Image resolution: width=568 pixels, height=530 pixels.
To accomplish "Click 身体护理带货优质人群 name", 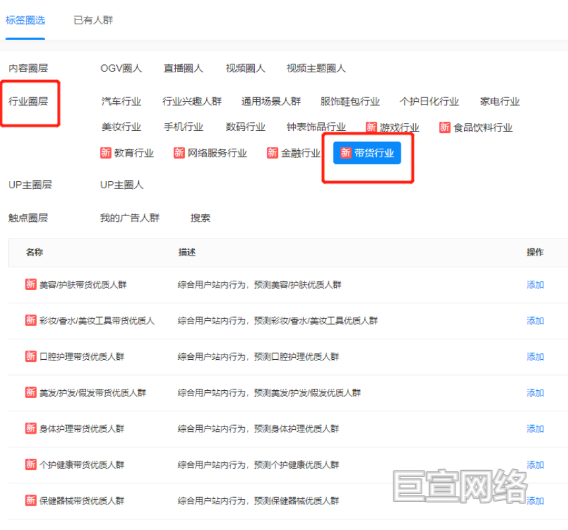I will pyautogui.click(x=82, y=429).
